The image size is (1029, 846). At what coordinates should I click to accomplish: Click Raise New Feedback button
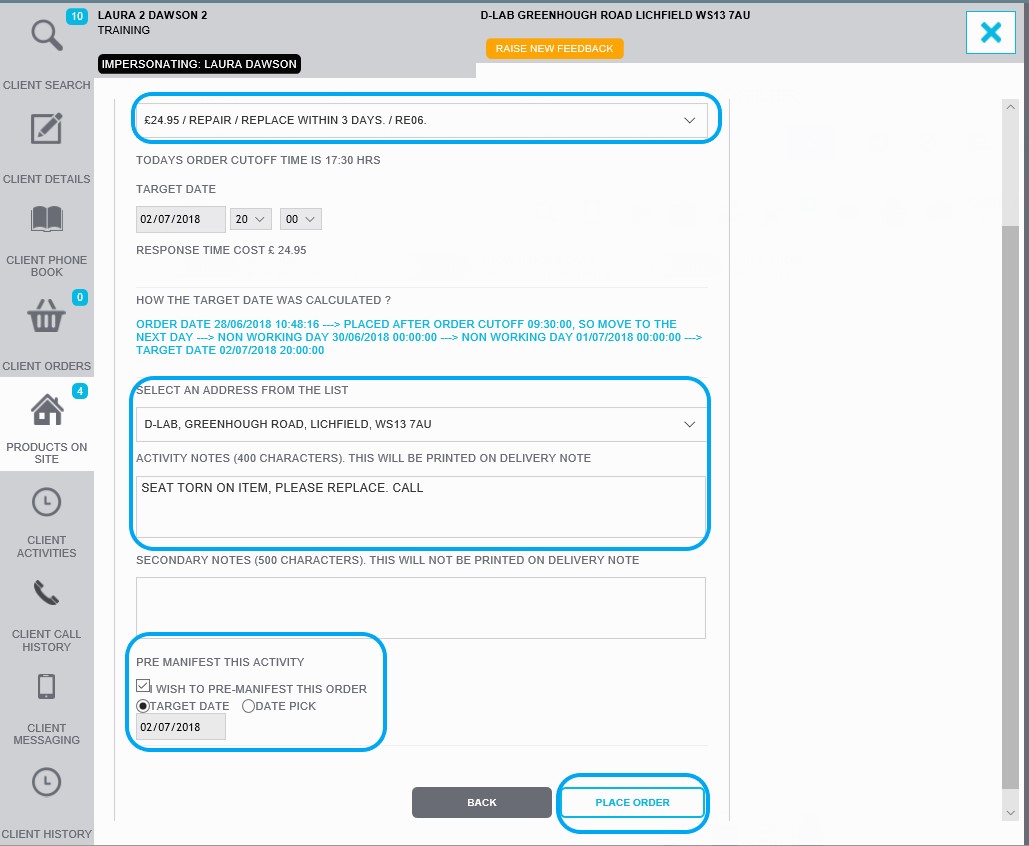pyautogui.click(x=555, y=49)
